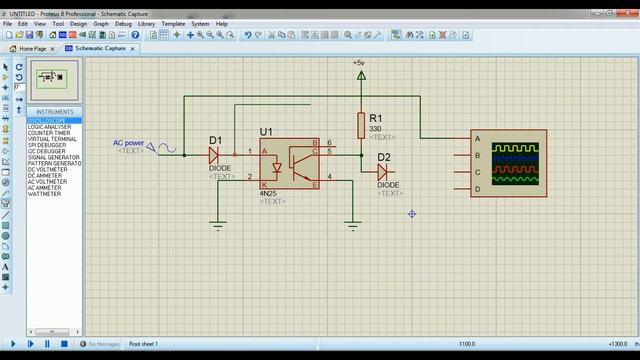Open the Design menu
Screen dimensions: 640x360
(x=78, y=24)
